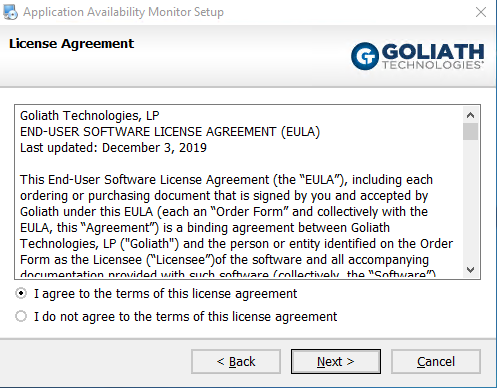Click the Goliath Technologies logo

click(418, 56)
